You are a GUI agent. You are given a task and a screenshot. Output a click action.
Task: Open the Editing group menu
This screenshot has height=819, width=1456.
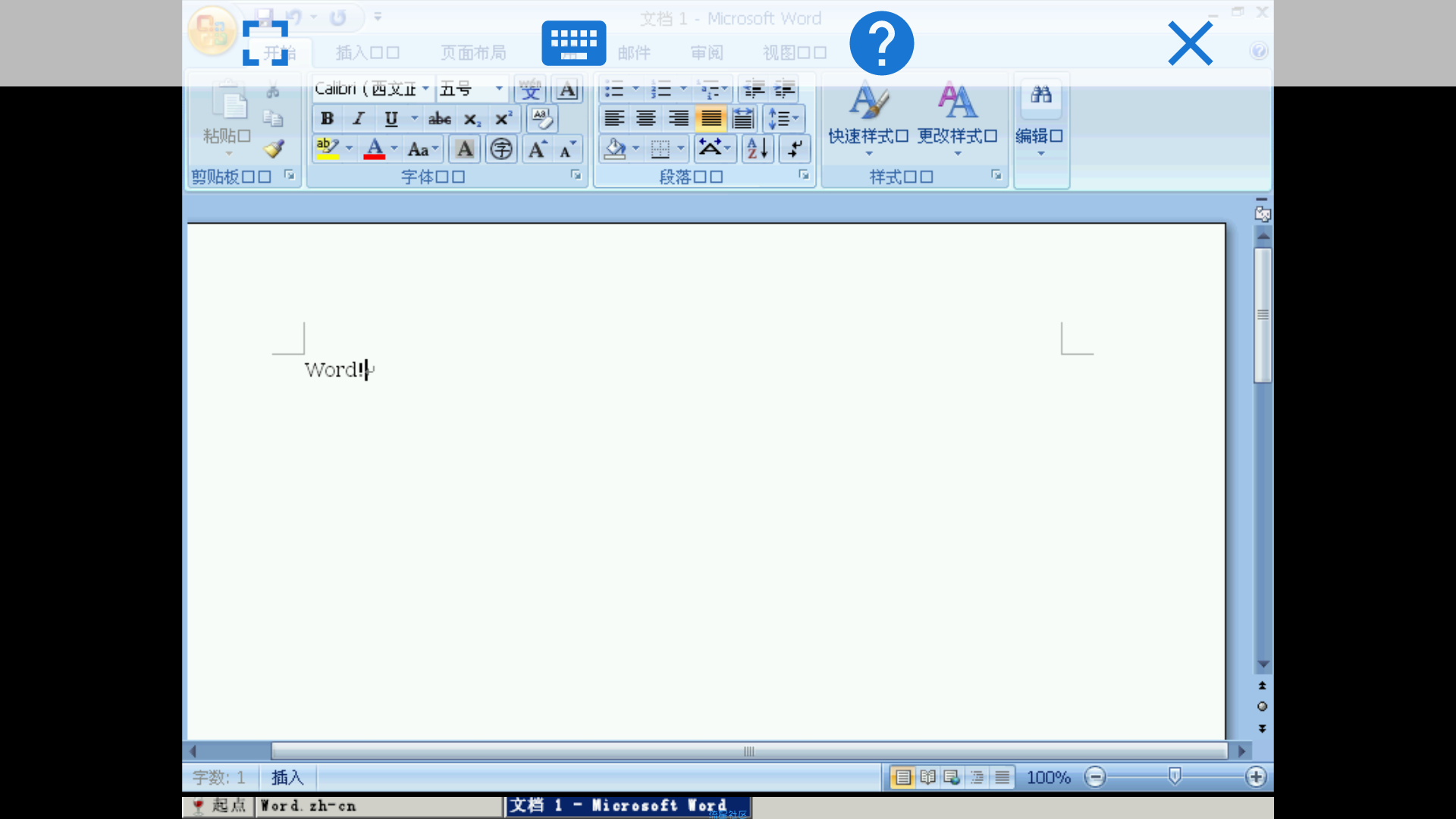click(1040, 118)
